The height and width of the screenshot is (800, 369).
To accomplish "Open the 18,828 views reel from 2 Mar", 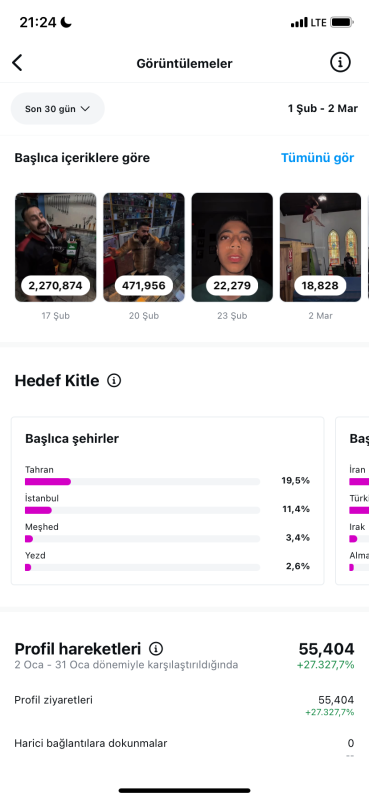I will point(321,247).
